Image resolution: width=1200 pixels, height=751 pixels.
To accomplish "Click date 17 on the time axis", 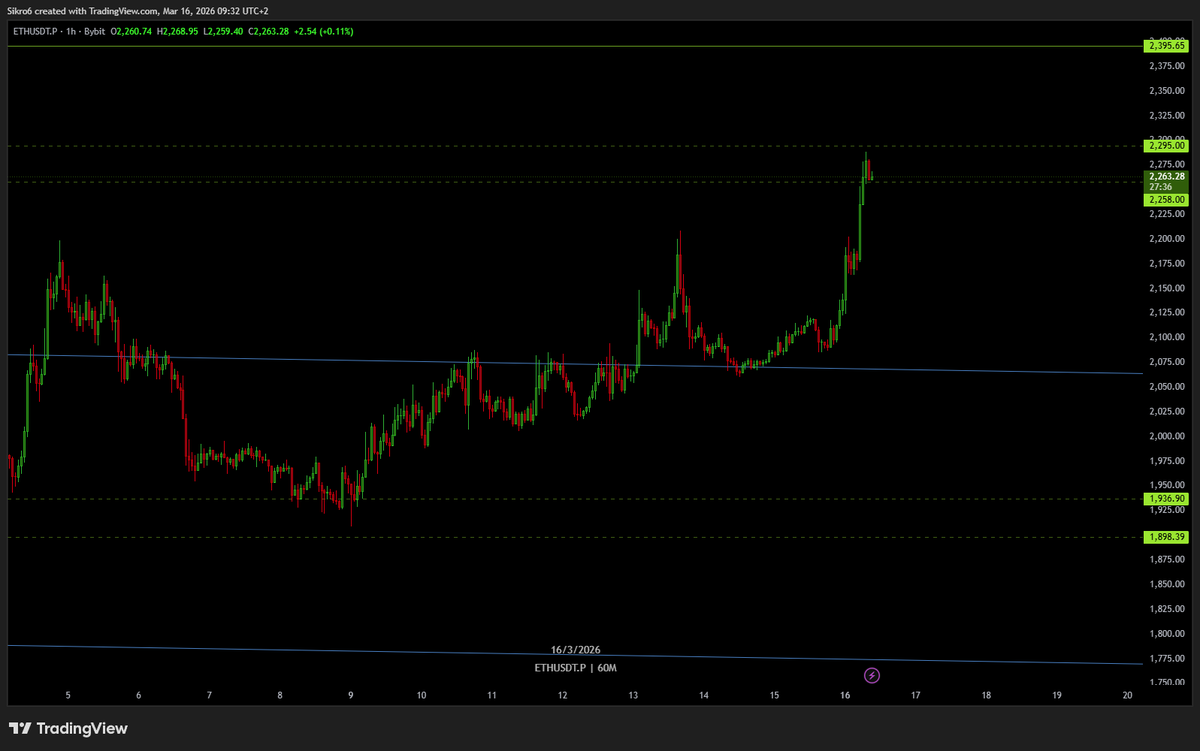I will pos(916,695).
